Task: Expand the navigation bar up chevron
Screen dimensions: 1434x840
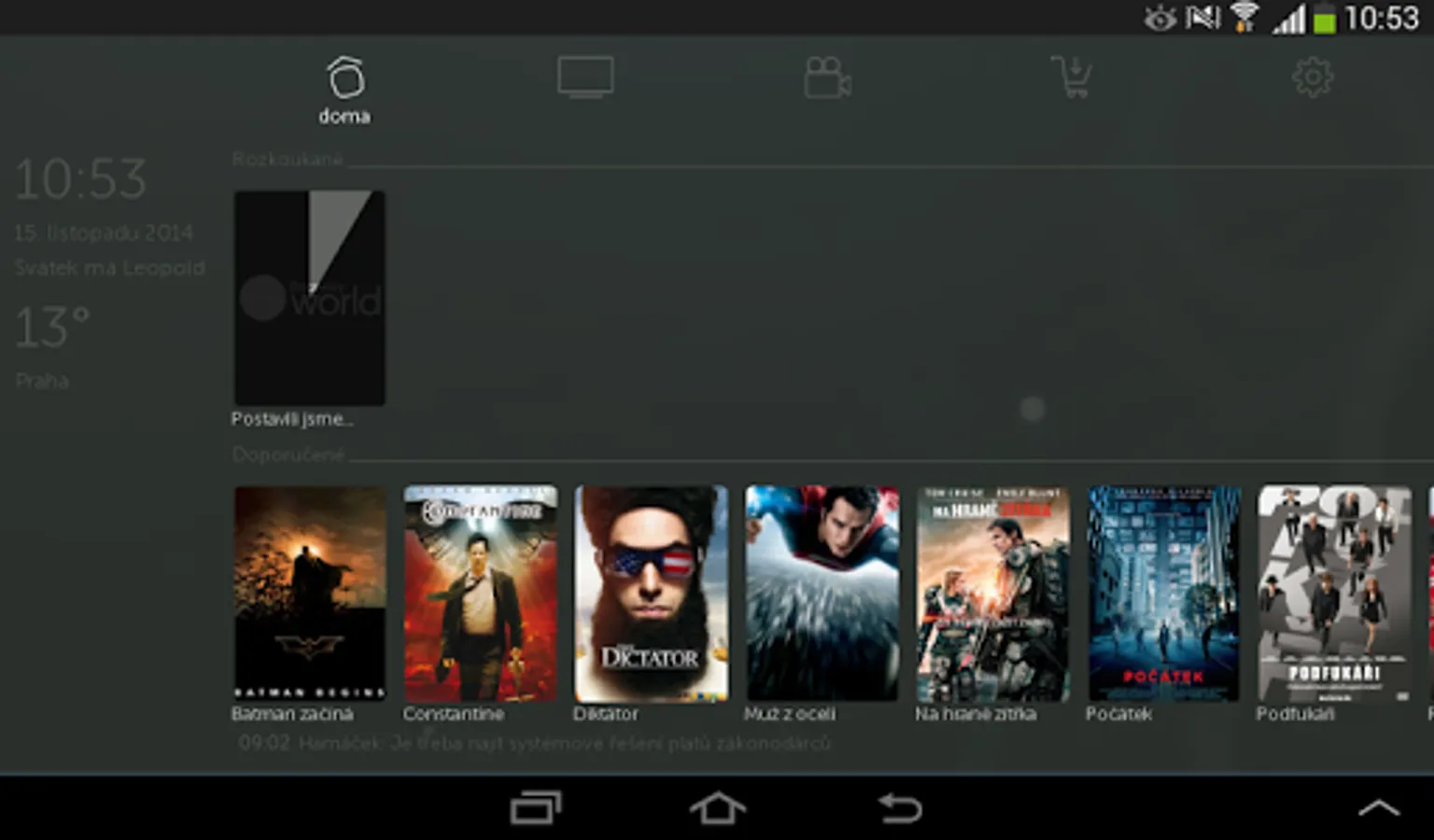Action: pos(1379,809)
